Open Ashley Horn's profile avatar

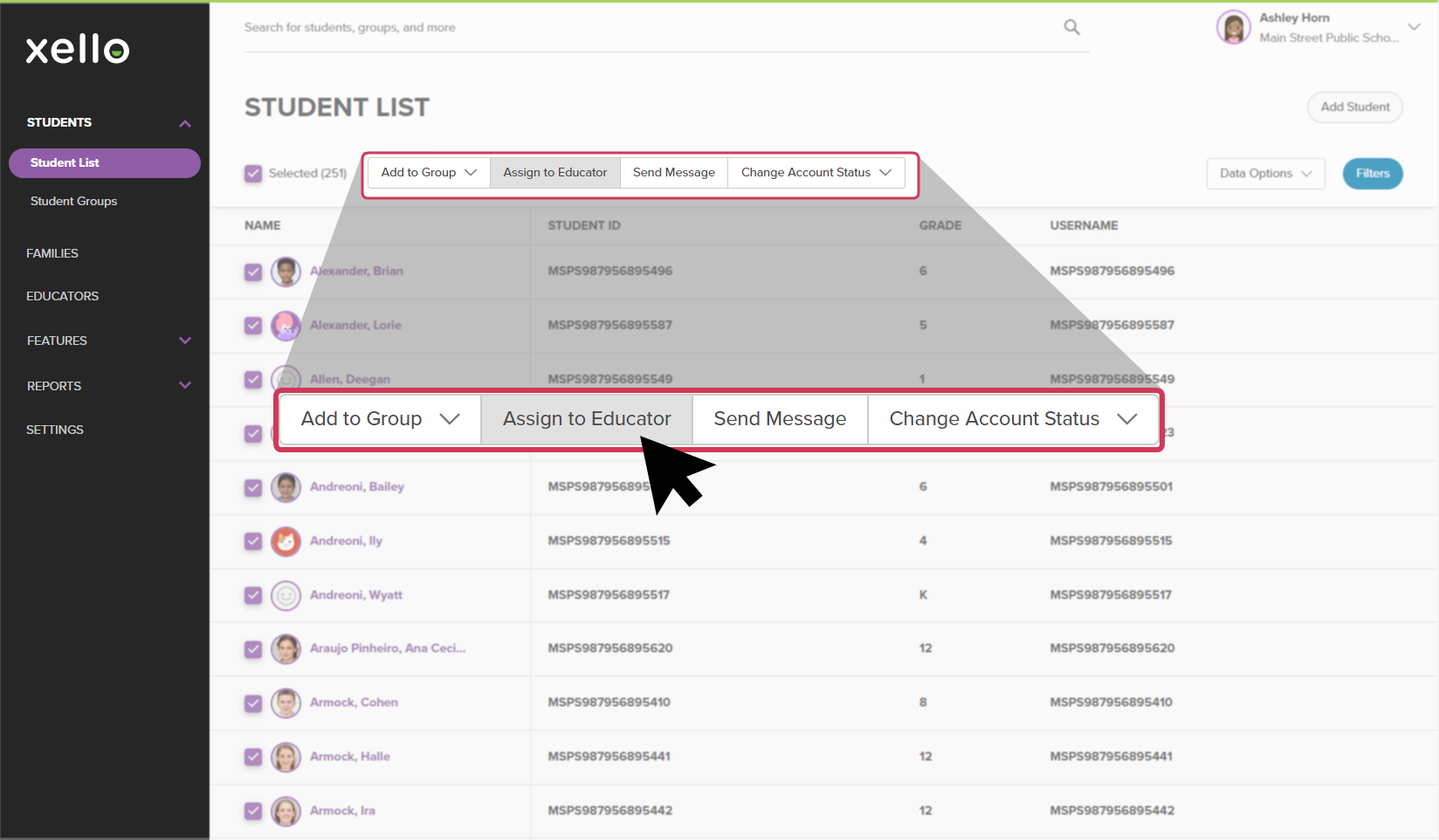point(1233,27)
